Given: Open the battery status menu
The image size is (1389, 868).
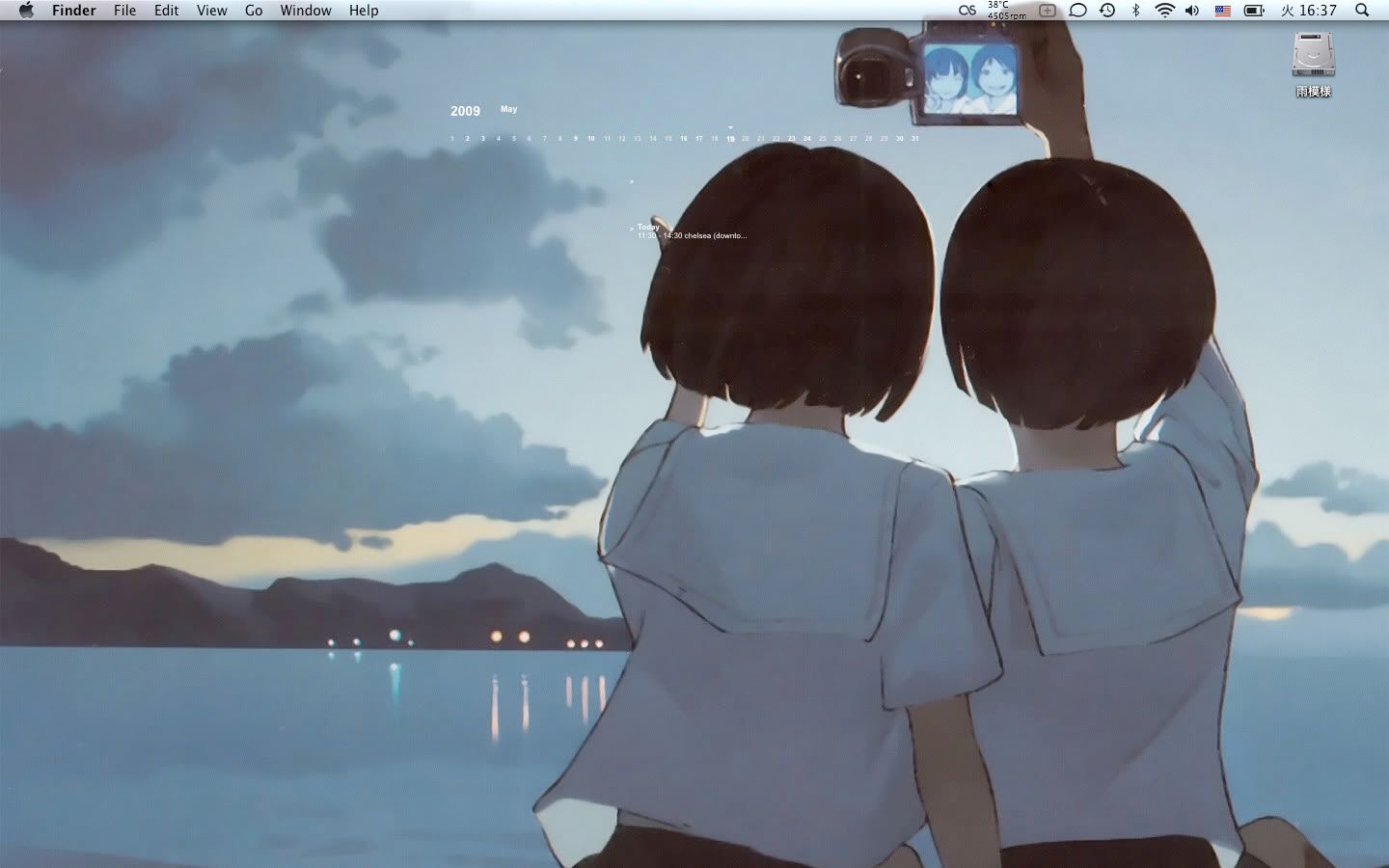Looking at the screenshot, I should (1254, 11).
